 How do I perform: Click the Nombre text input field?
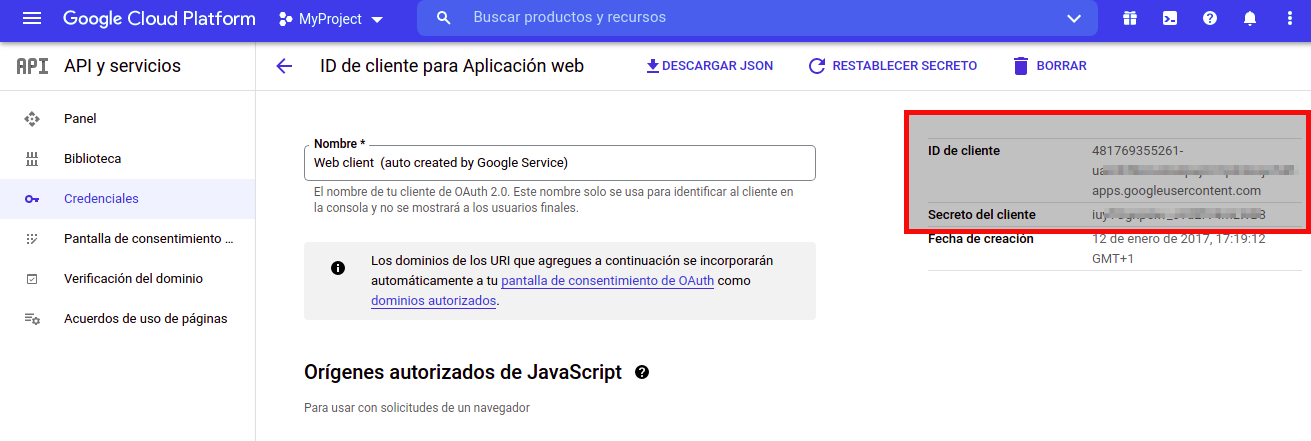pos(559,163)
